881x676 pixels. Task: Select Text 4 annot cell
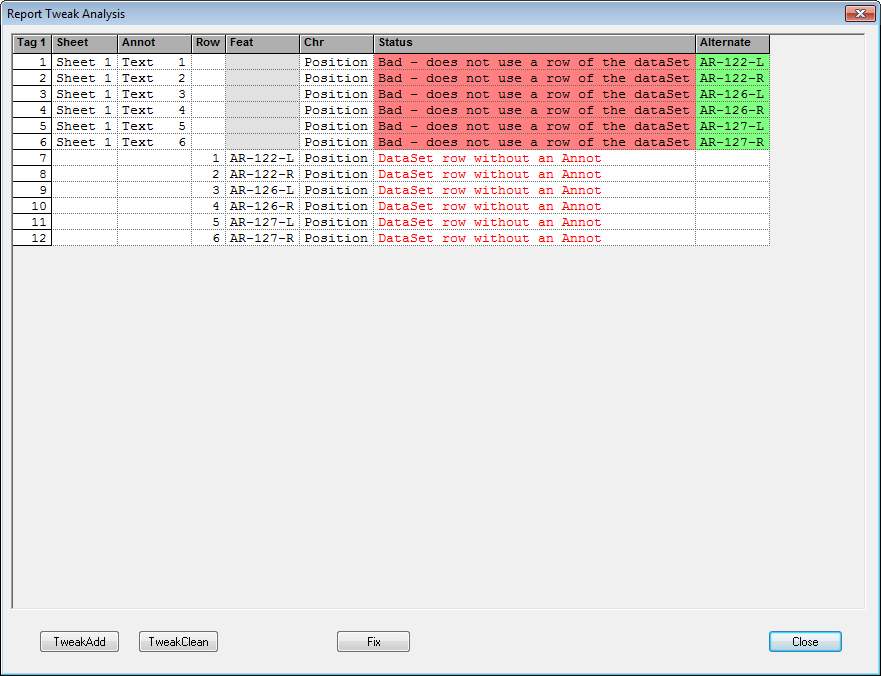(154, 110)
